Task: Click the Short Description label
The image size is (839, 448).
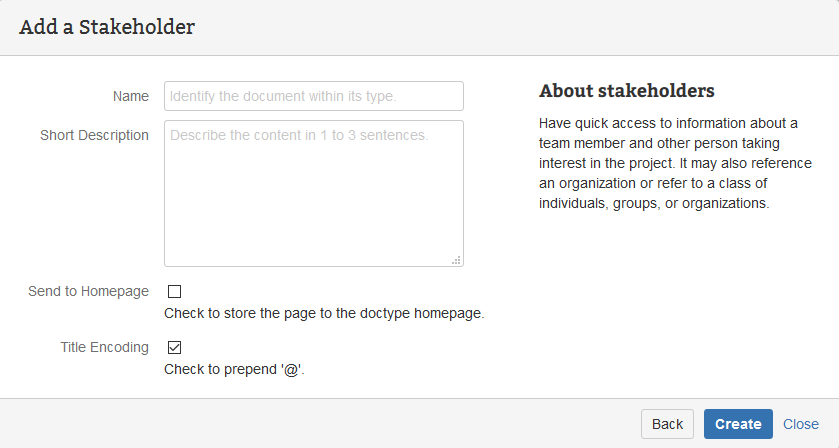Action: 94,135
